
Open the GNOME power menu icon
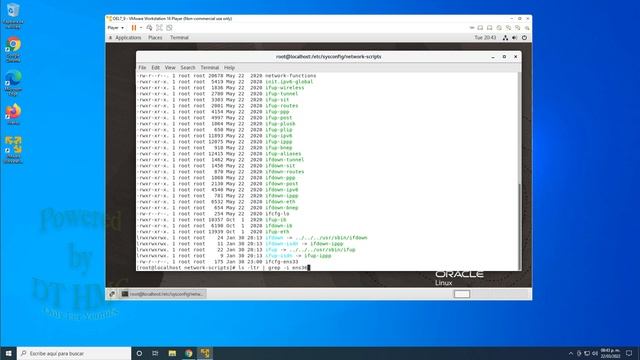click(x=524, y=38)
